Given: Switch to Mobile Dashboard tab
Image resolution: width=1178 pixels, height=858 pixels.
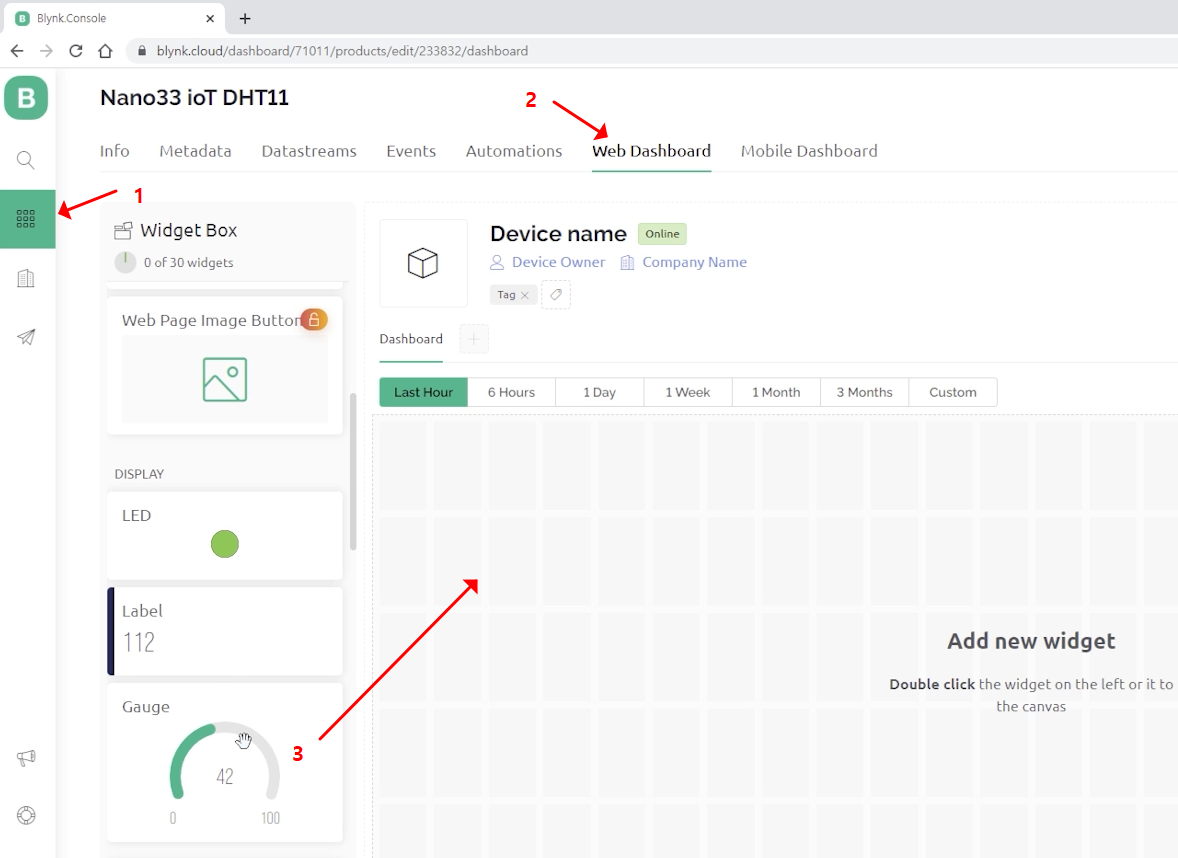Looking at the screenshot, I should point(809,151).
